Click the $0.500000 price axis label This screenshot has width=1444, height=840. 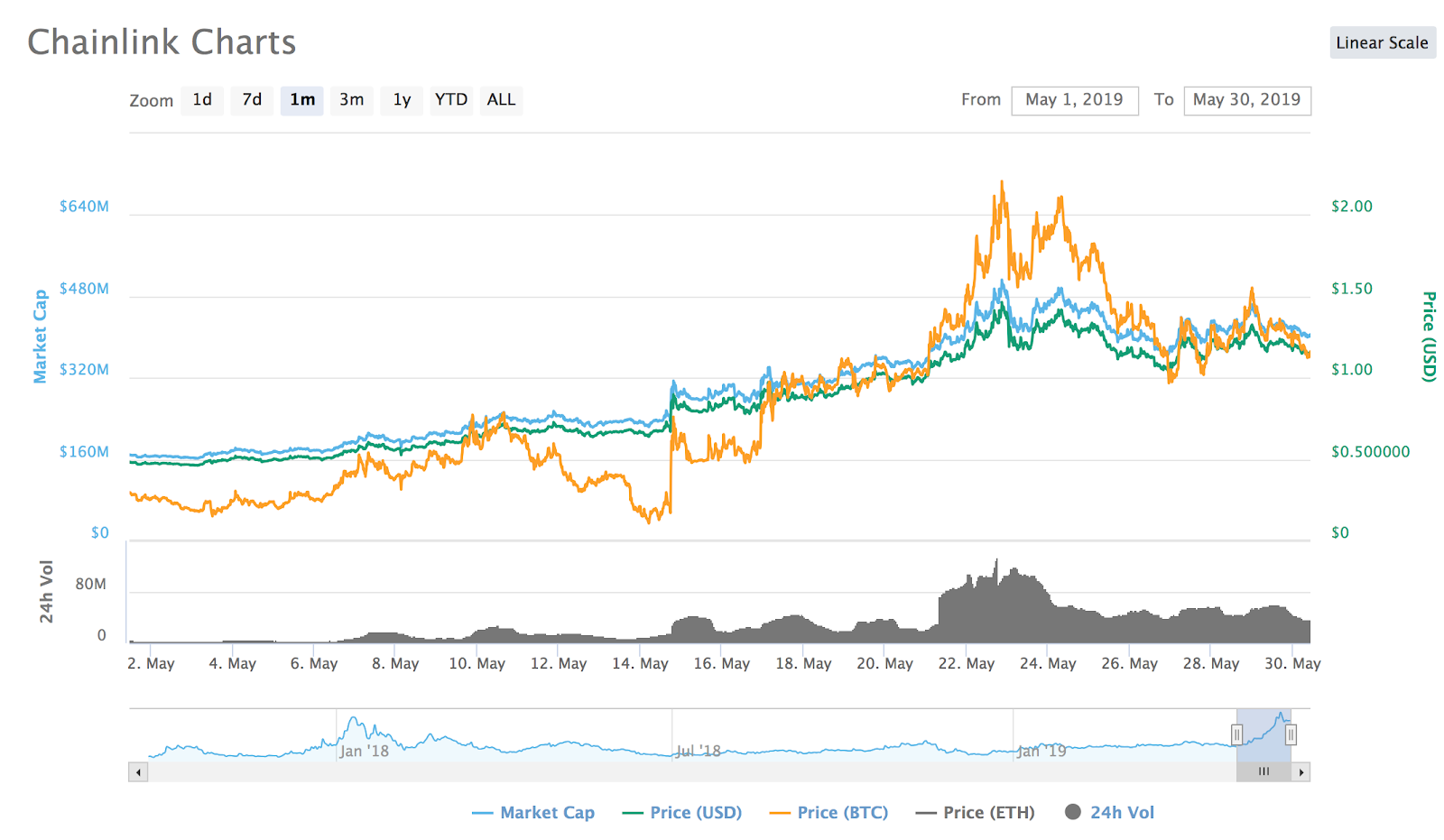(1371, 452)
